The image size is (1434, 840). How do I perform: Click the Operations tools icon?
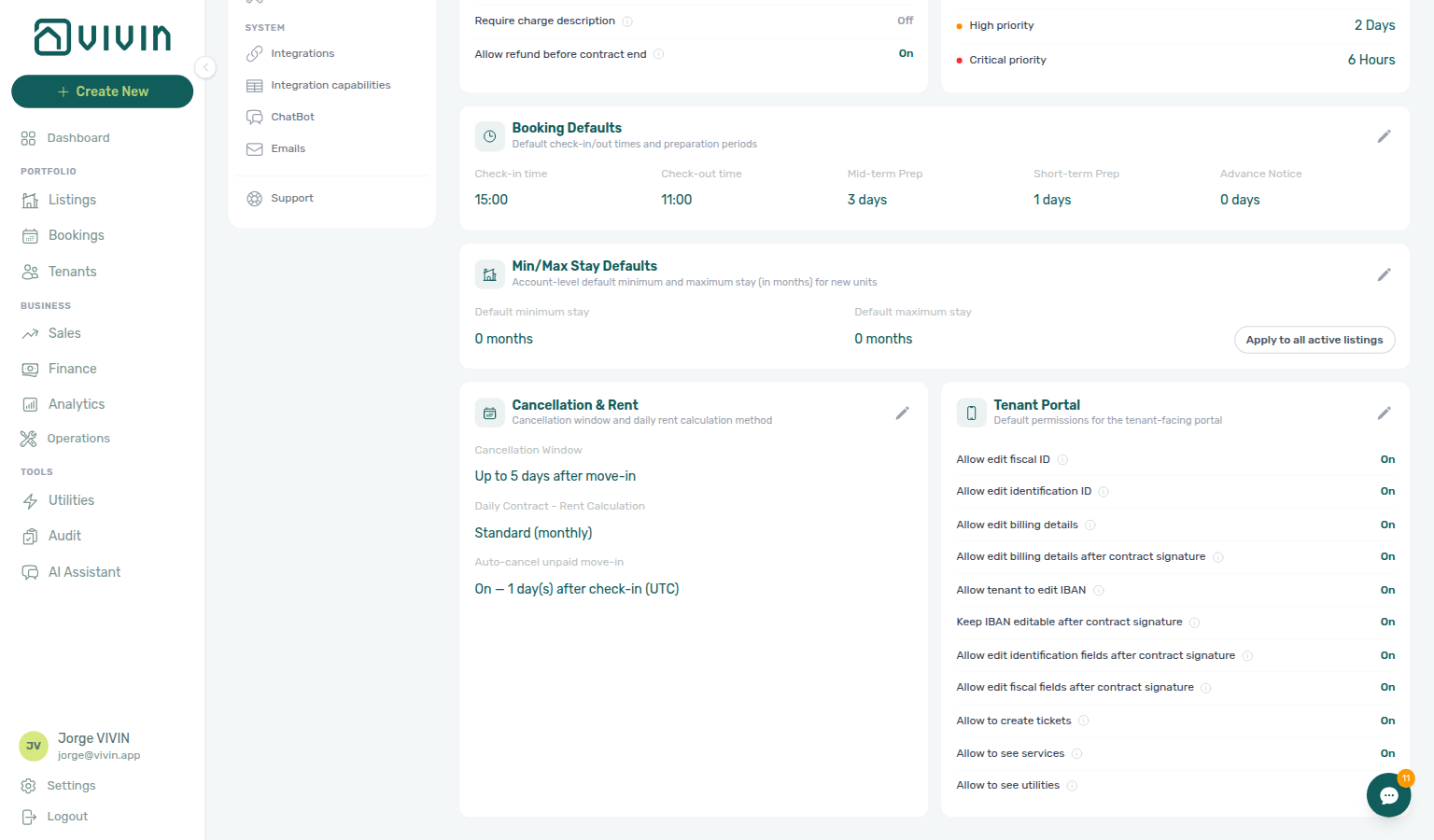(x=29, y=439)
